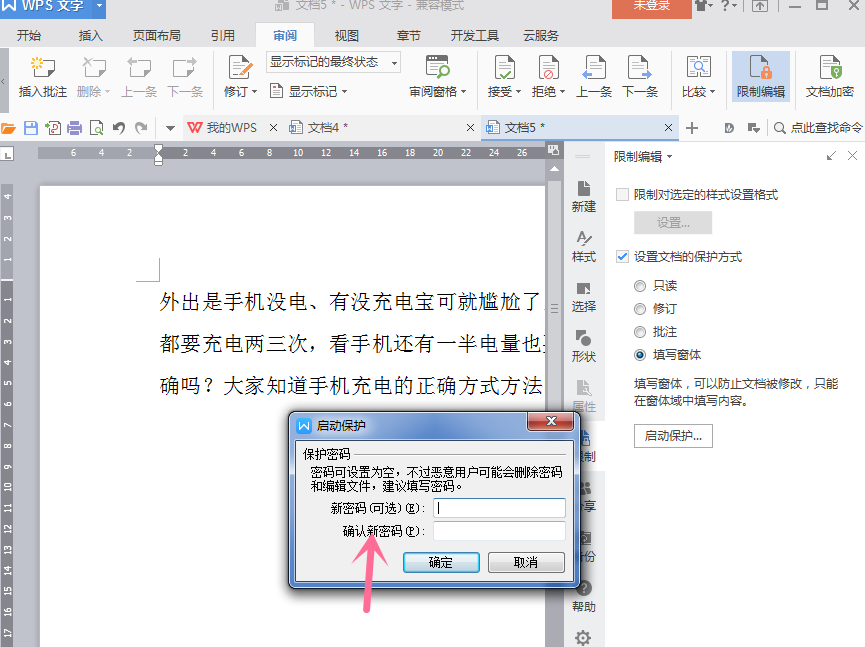This screenshot has height=647, width=865.
Task: Expand the 接受 dropdown arrow
Action: (519, 92)
